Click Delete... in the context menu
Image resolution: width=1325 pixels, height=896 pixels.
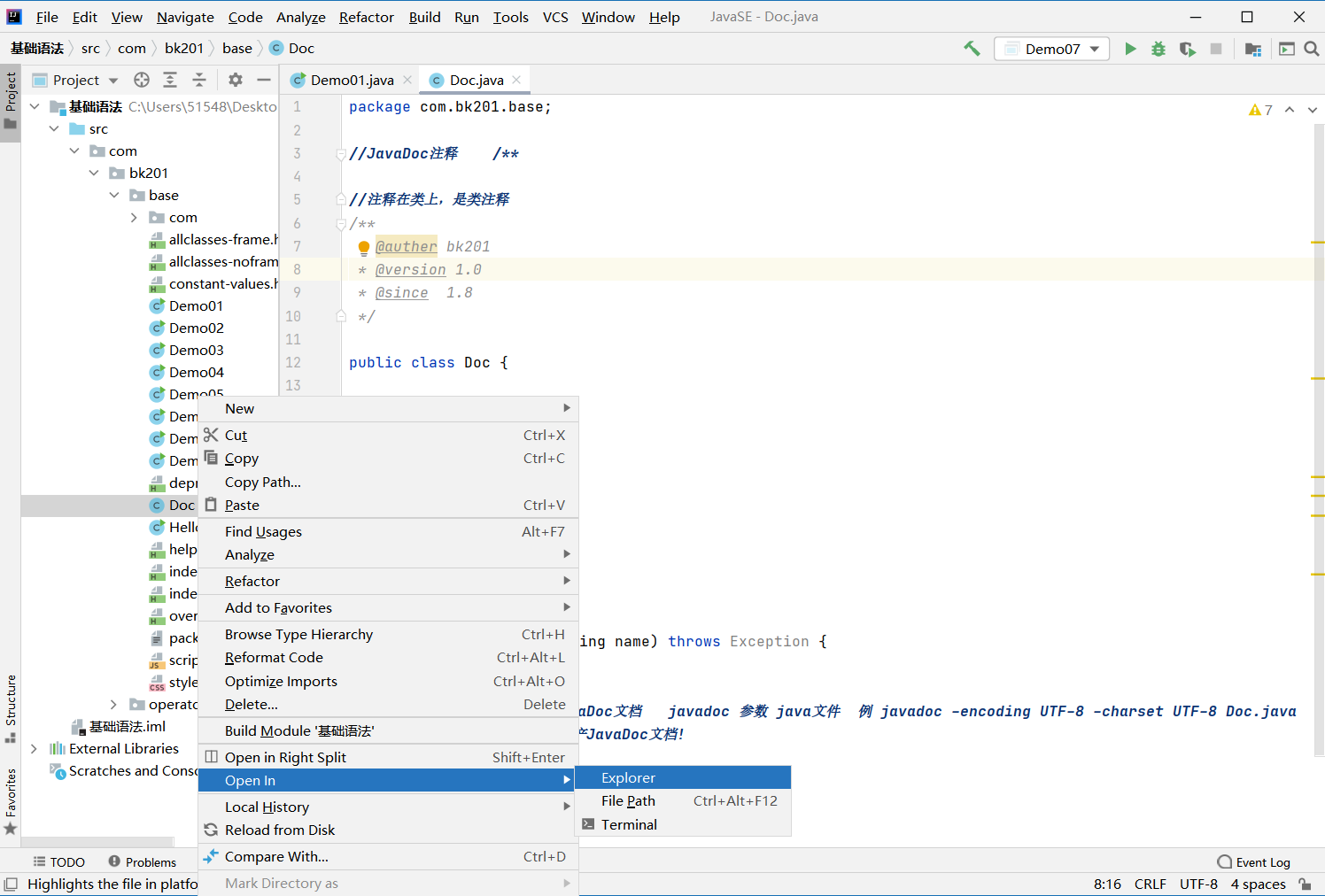click(x=388, y=704)
